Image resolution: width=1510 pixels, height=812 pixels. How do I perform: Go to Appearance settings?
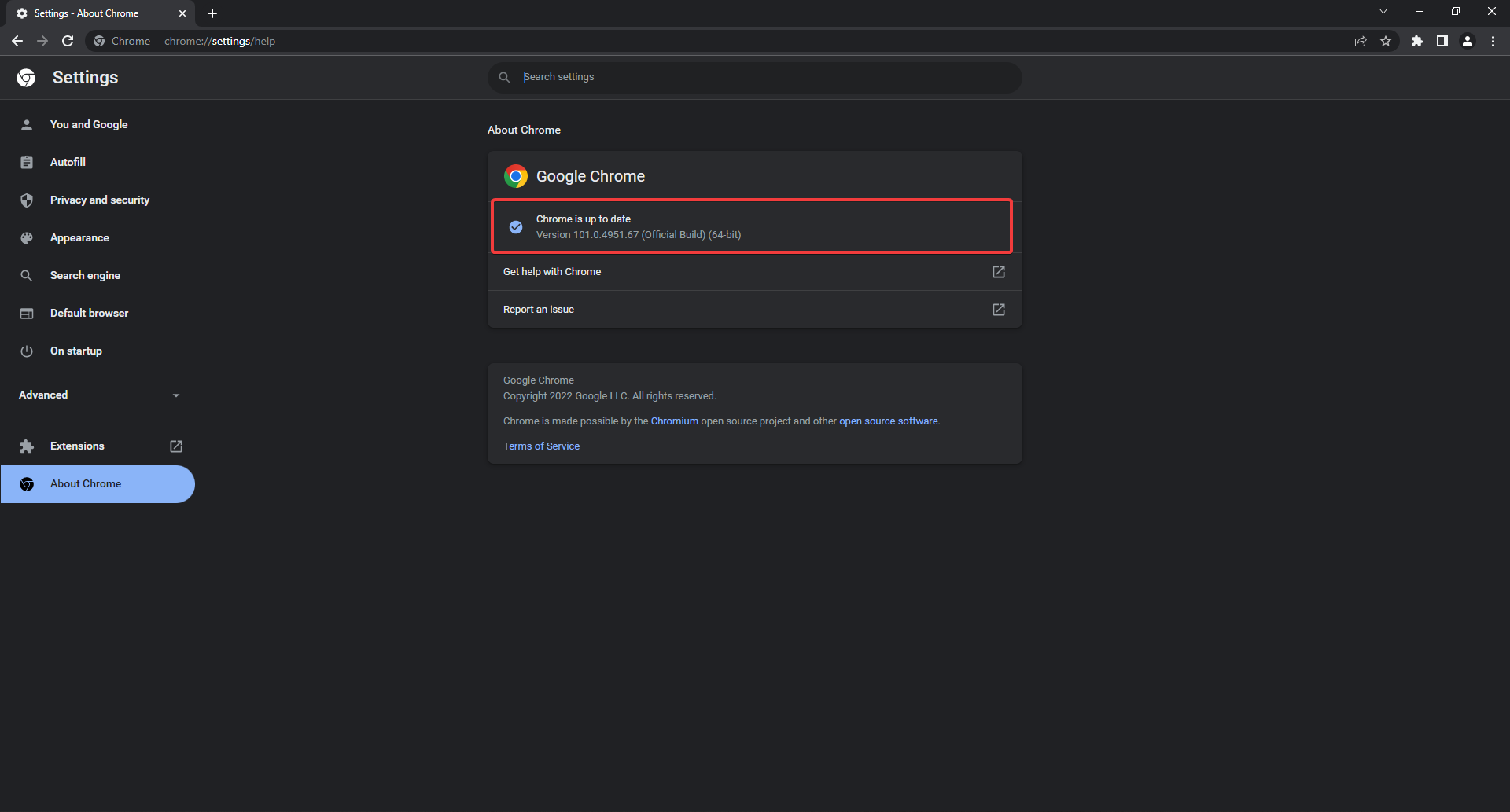click(x=79, y=237)
